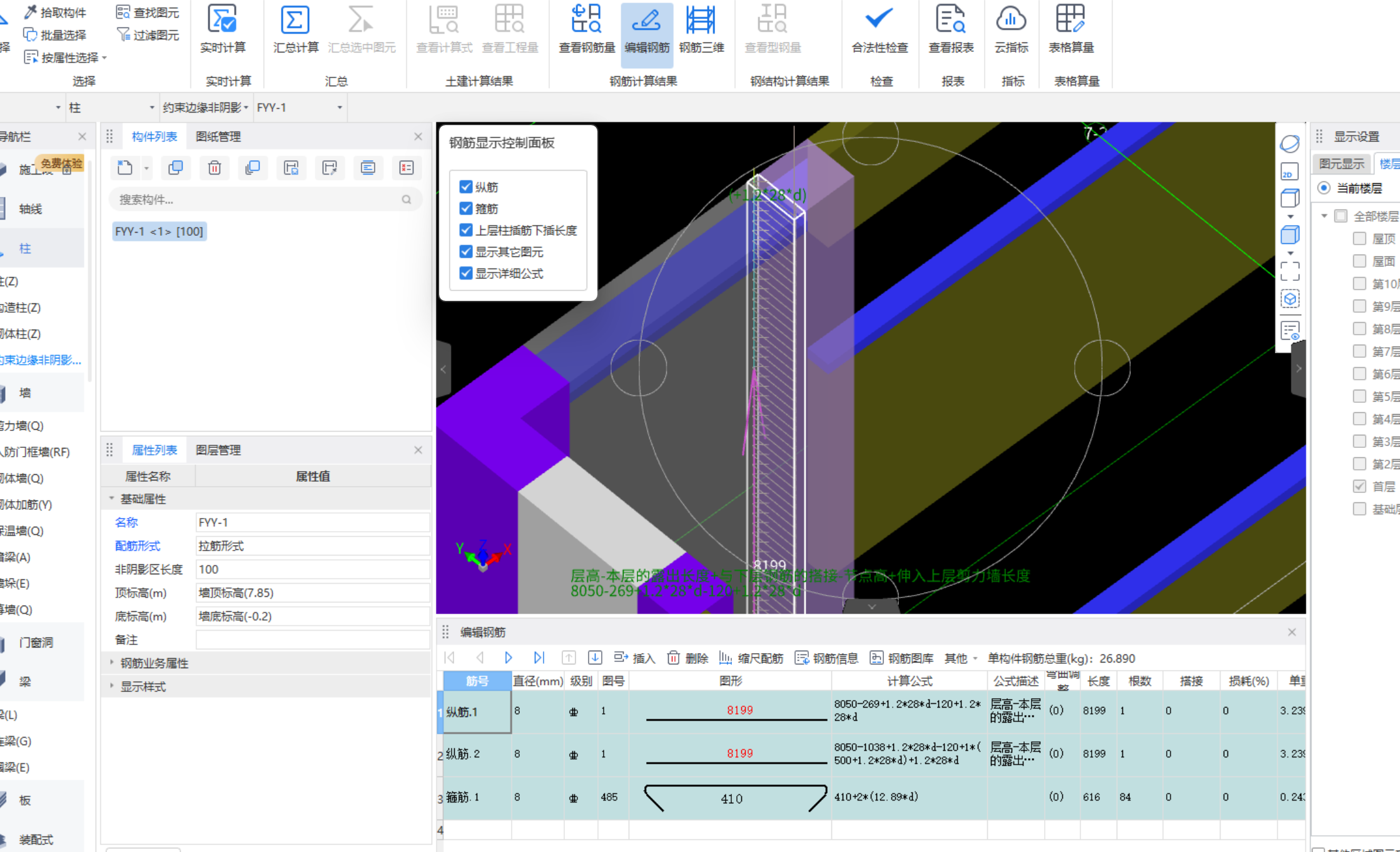Open 表格算量 table quantity tool
The width and height of the screenshot is (1400, 852).
[x=1071, y=29]
